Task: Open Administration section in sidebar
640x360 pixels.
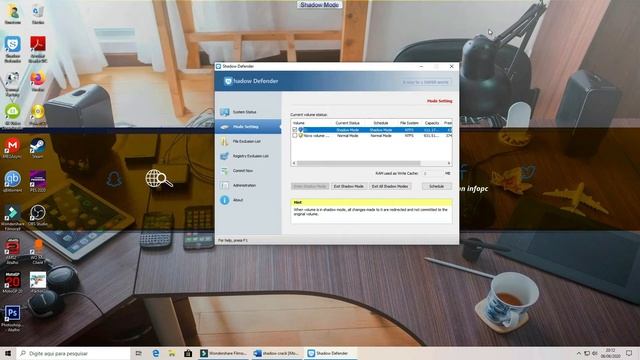Action: [248, 185]
